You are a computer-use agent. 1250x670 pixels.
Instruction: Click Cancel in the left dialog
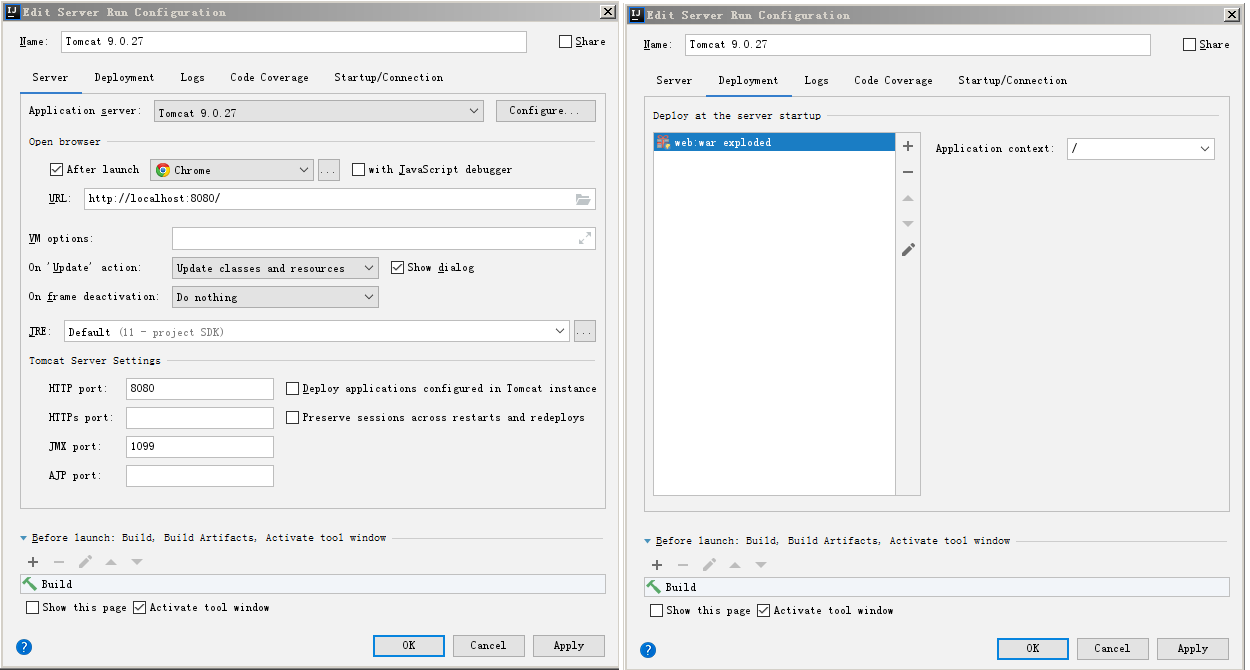[489, 646]
